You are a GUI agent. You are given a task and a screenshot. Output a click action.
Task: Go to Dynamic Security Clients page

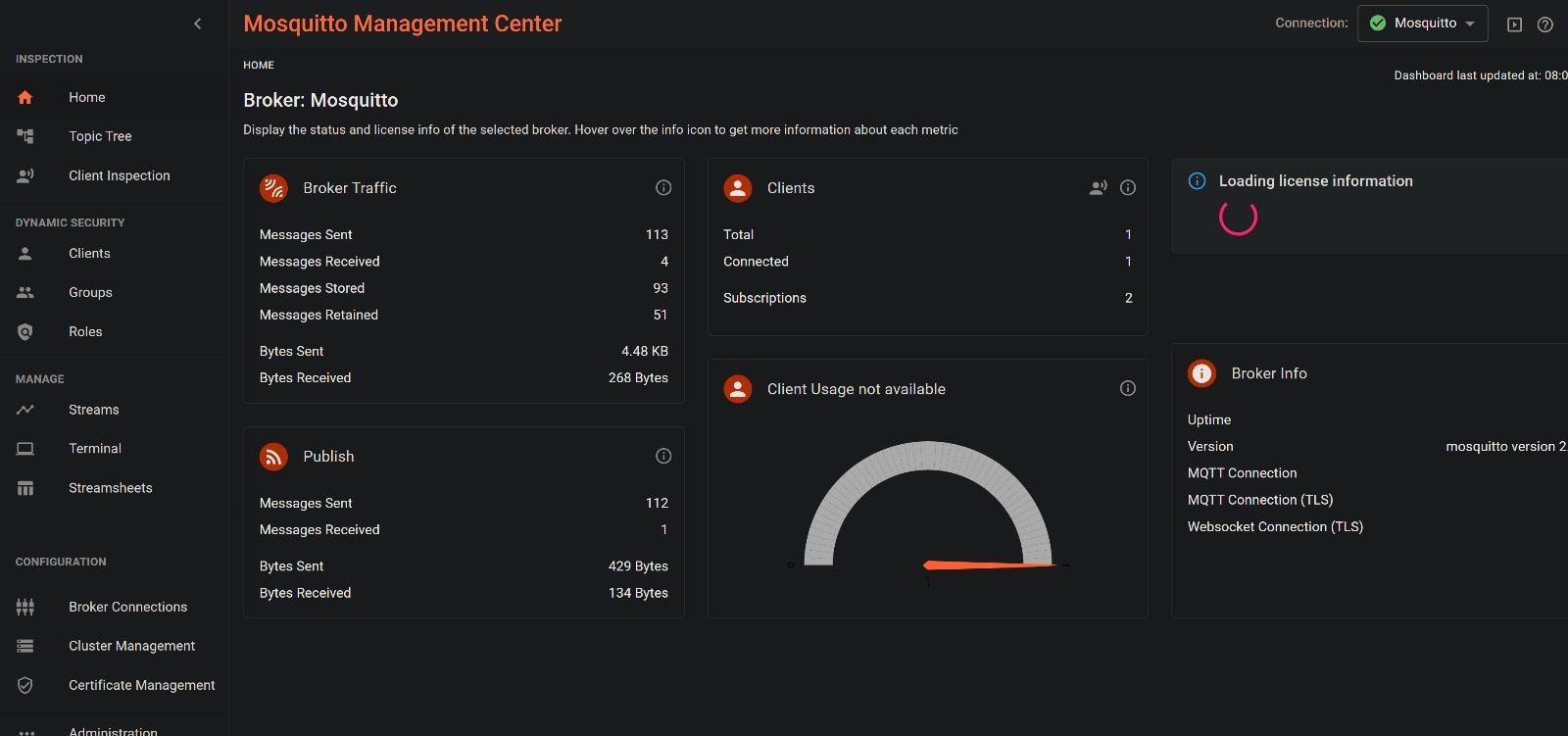click(x=89, y=253)
